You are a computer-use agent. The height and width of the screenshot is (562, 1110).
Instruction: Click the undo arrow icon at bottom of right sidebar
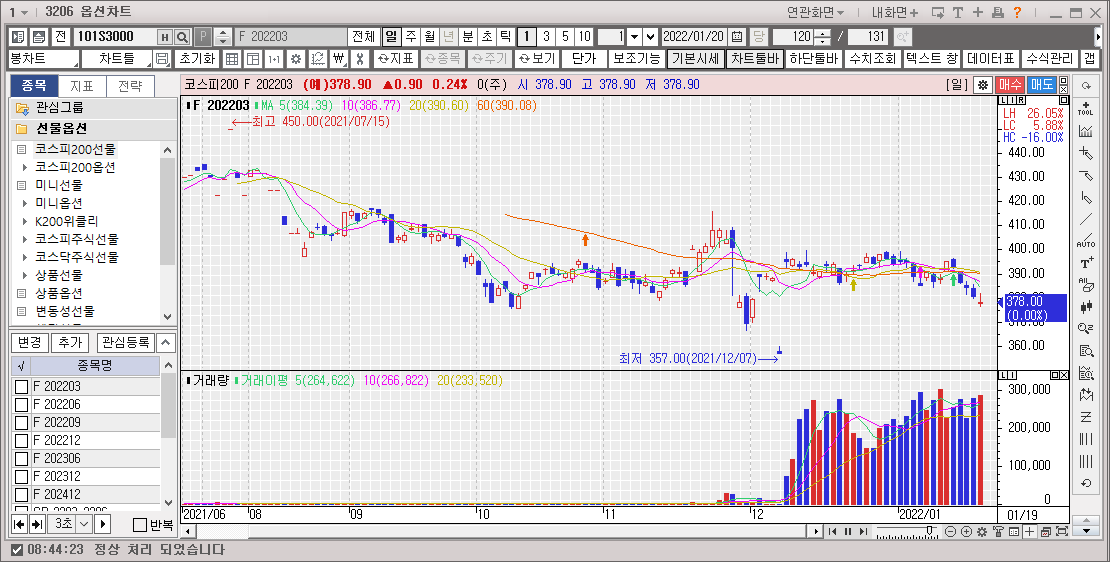[1086, 483]
